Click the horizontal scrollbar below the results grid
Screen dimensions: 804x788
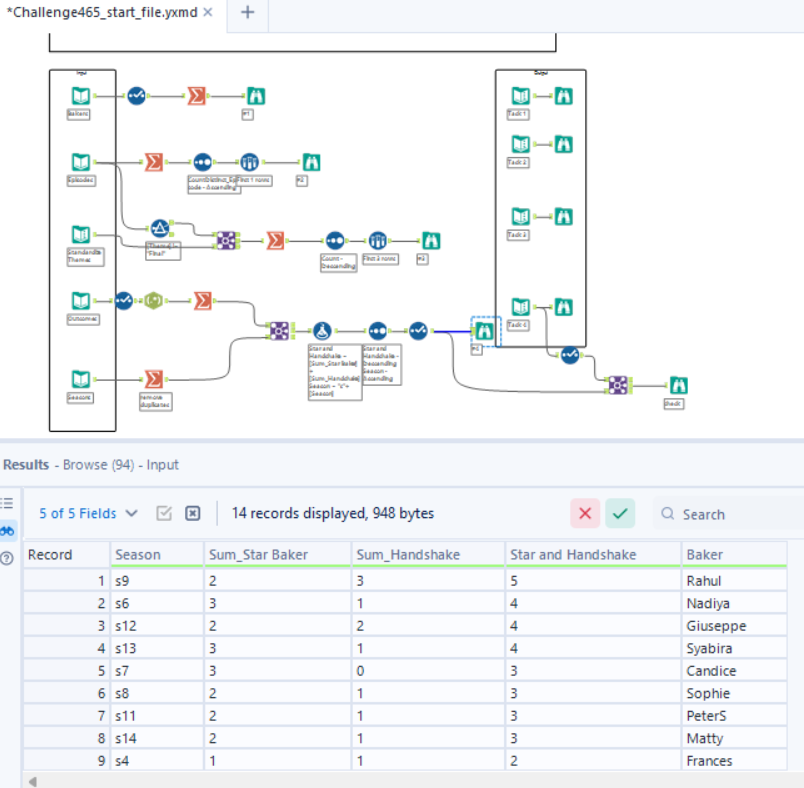click(400, 779)
